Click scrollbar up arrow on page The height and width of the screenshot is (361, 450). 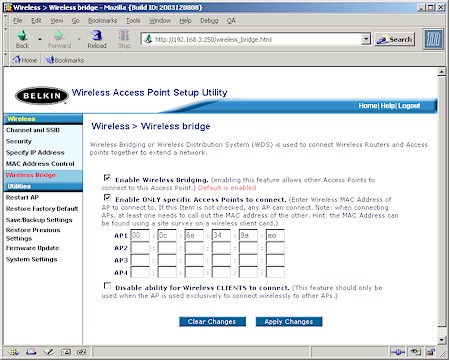[442, 71]
